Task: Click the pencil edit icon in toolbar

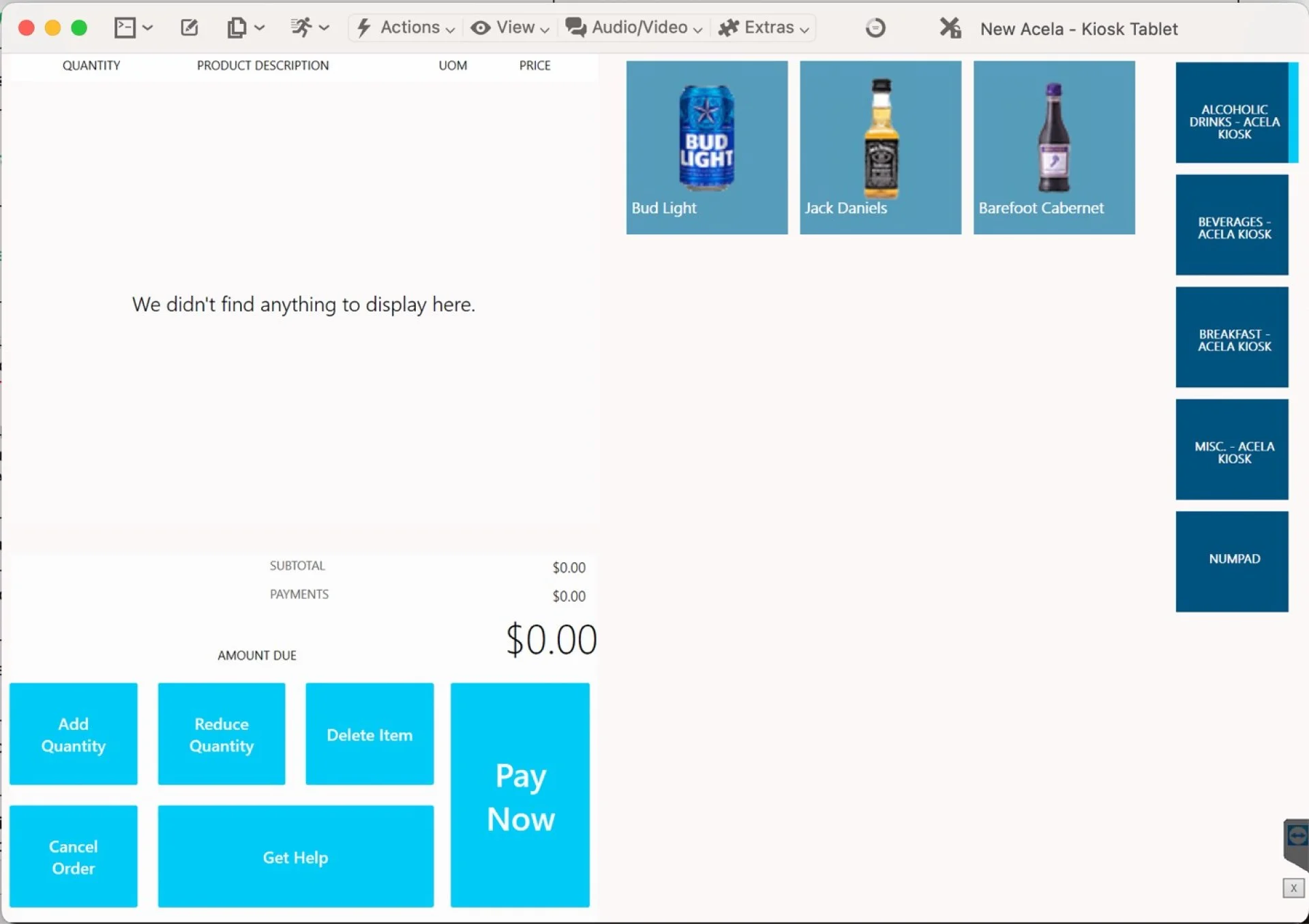Action: [189, 28]
